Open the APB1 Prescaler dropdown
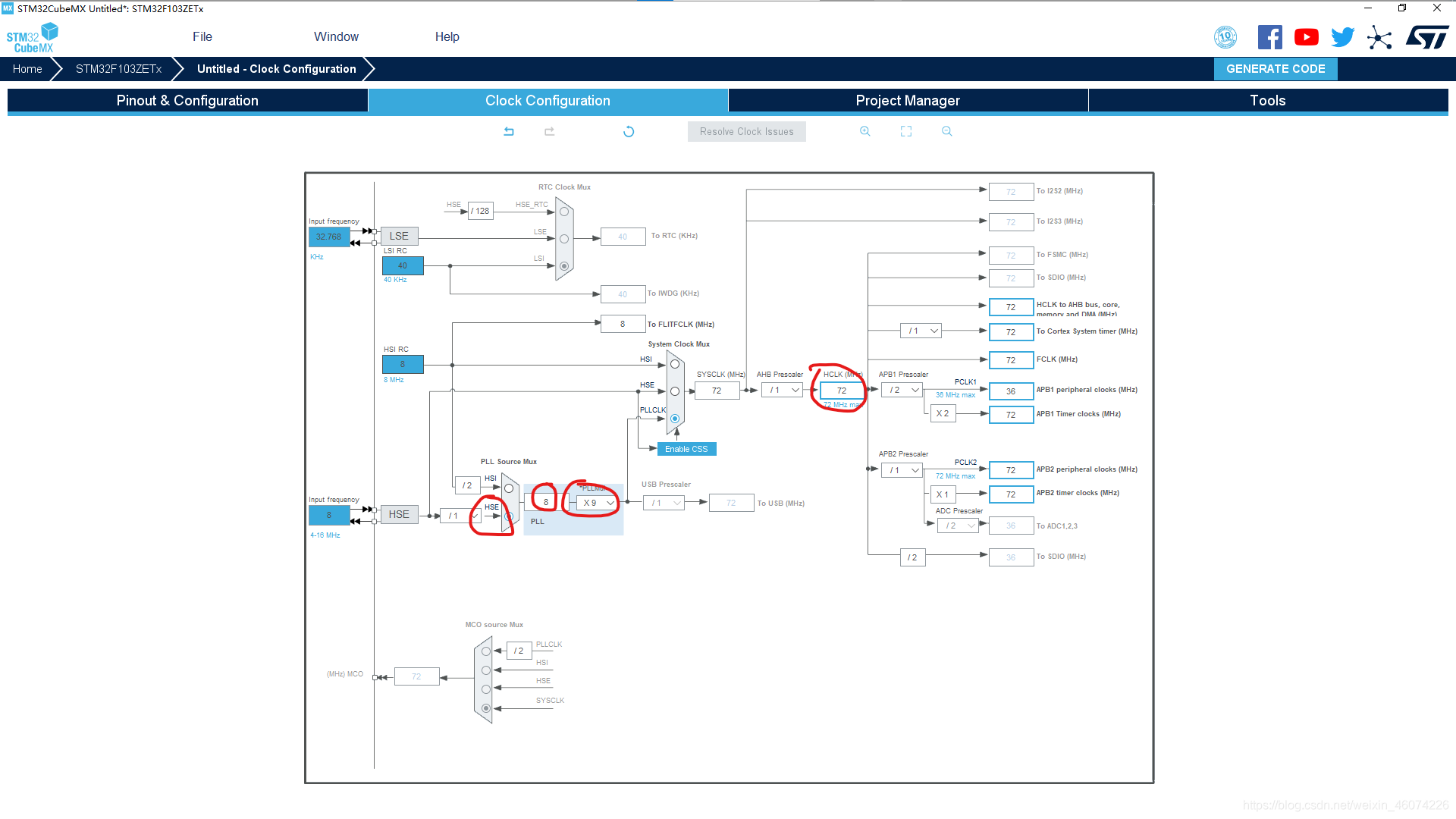Screen dimensions: 1456x819 point(903,390)
